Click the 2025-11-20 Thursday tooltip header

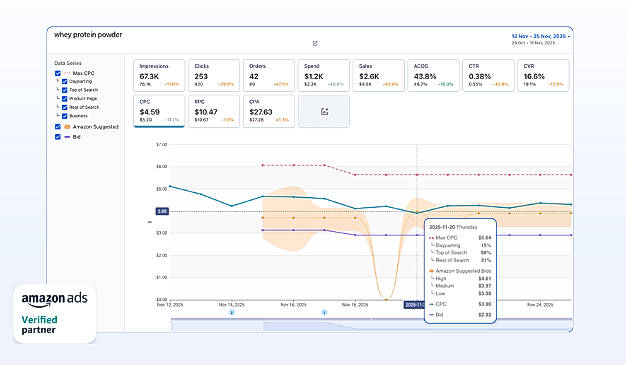pyautogui.click(x=453, y=227)
